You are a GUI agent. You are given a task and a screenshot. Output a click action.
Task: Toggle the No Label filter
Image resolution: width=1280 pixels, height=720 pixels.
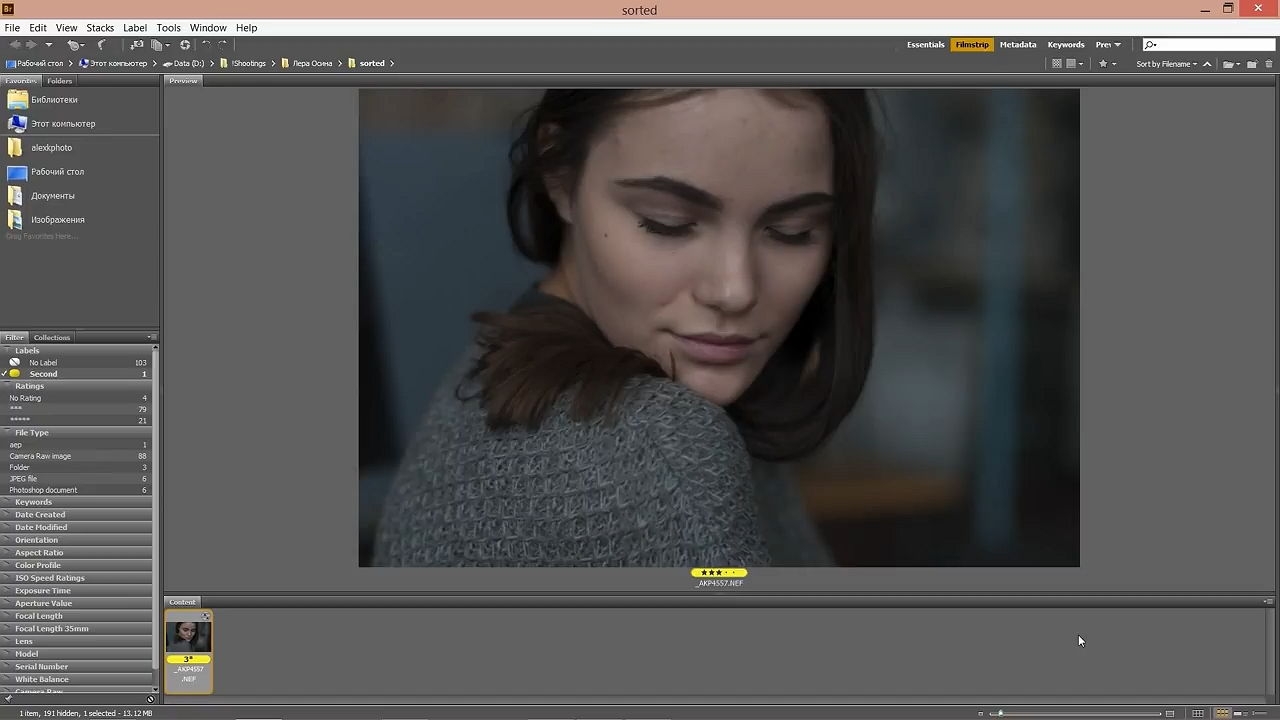point(76,363)
